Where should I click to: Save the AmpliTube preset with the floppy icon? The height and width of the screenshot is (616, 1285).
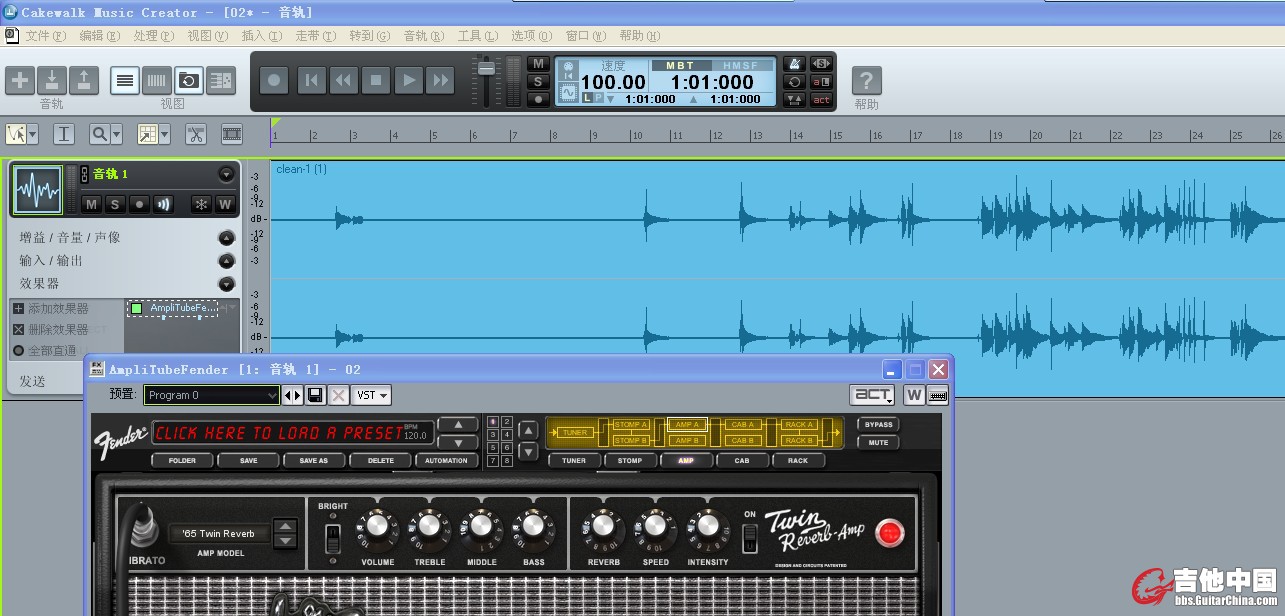[x=316, y=395]
